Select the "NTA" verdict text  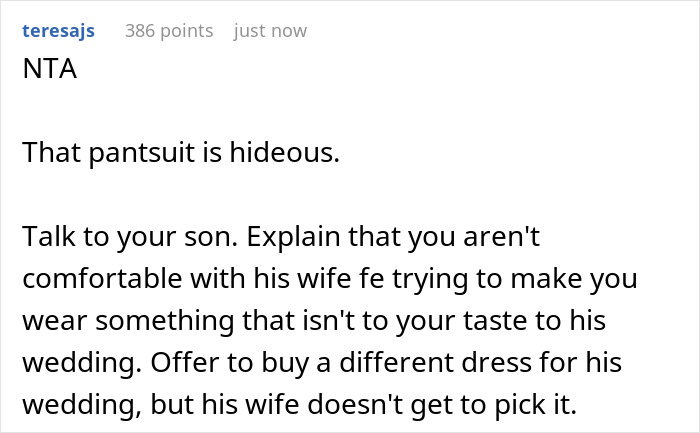(x=50, y=69)
